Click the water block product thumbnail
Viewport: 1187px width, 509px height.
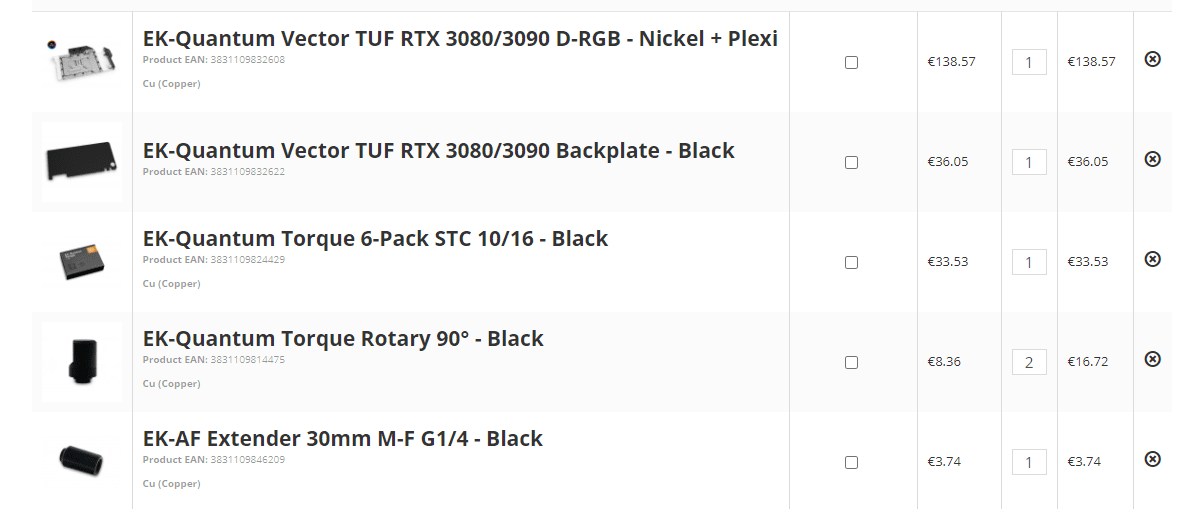coord(82,62)
